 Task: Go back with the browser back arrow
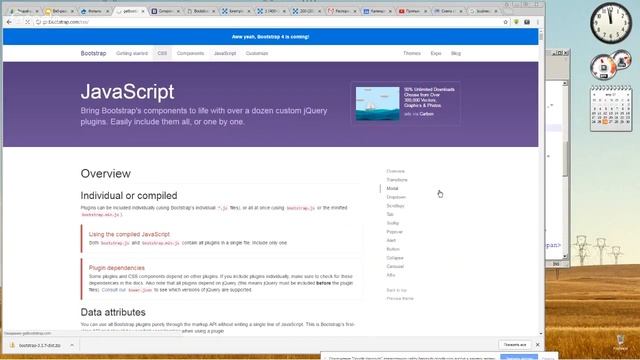tap(9, 22)
